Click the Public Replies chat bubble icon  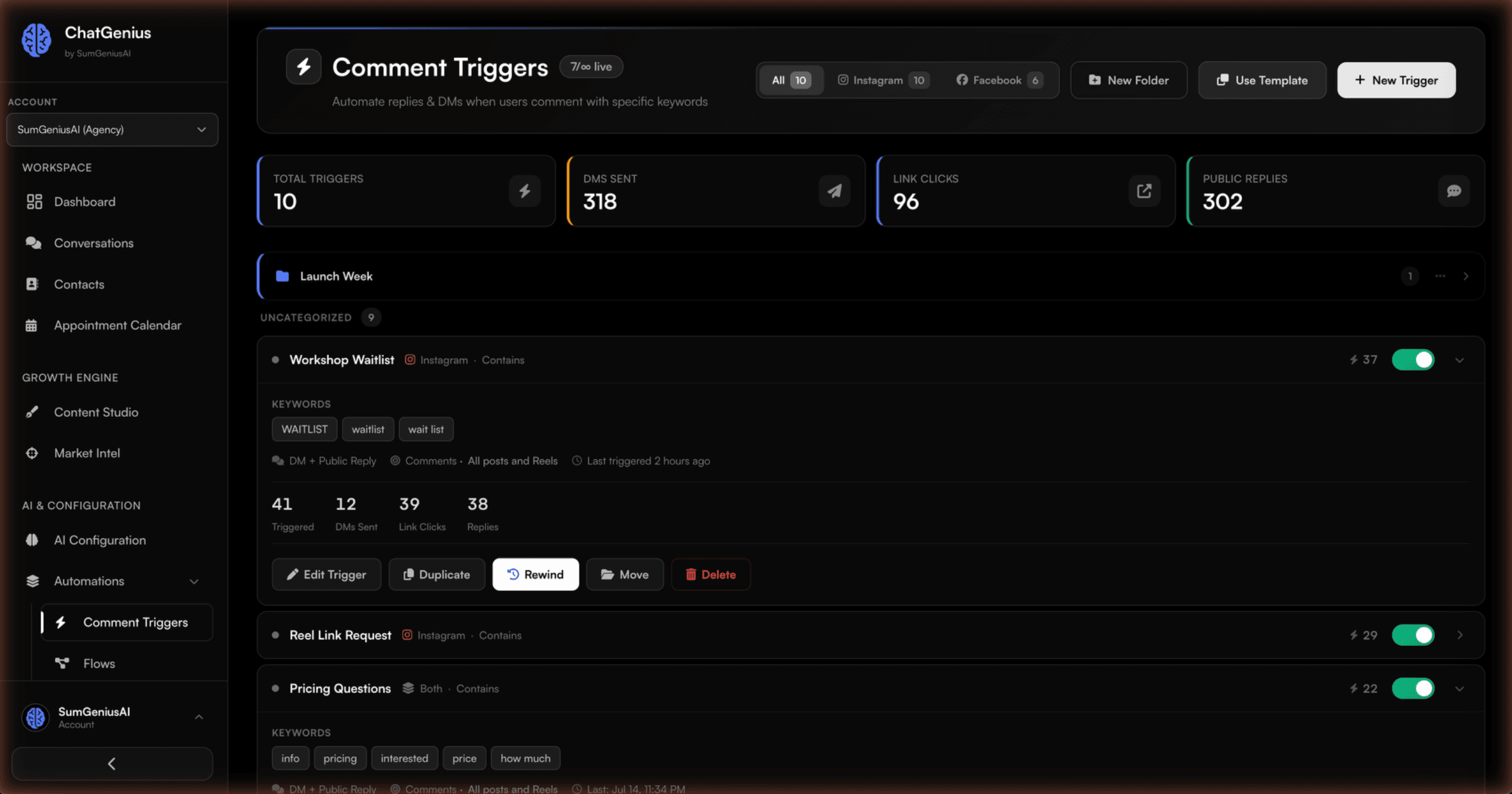pos(1454,191)
